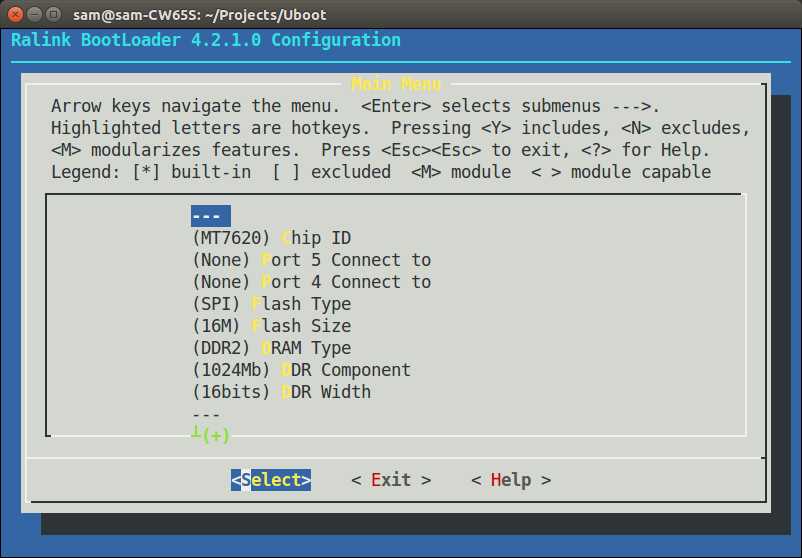Click the '<M> modularizes features' line

point(381,150)
